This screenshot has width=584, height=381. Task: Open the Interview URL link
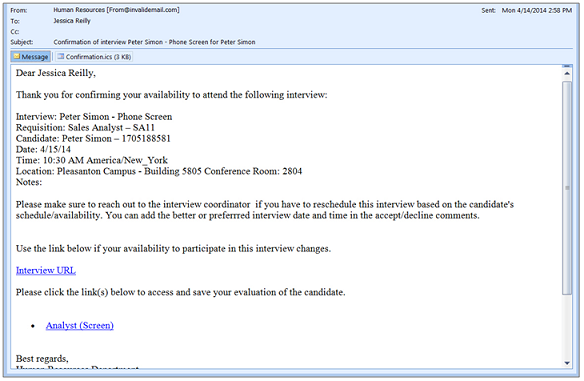[46, 270]
